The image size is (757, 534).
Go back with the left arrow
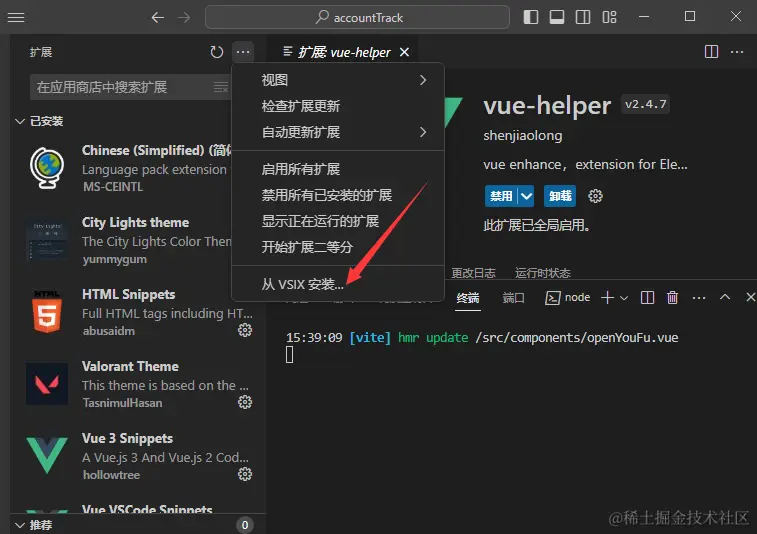pyautogui.click(x=157, y=18)
